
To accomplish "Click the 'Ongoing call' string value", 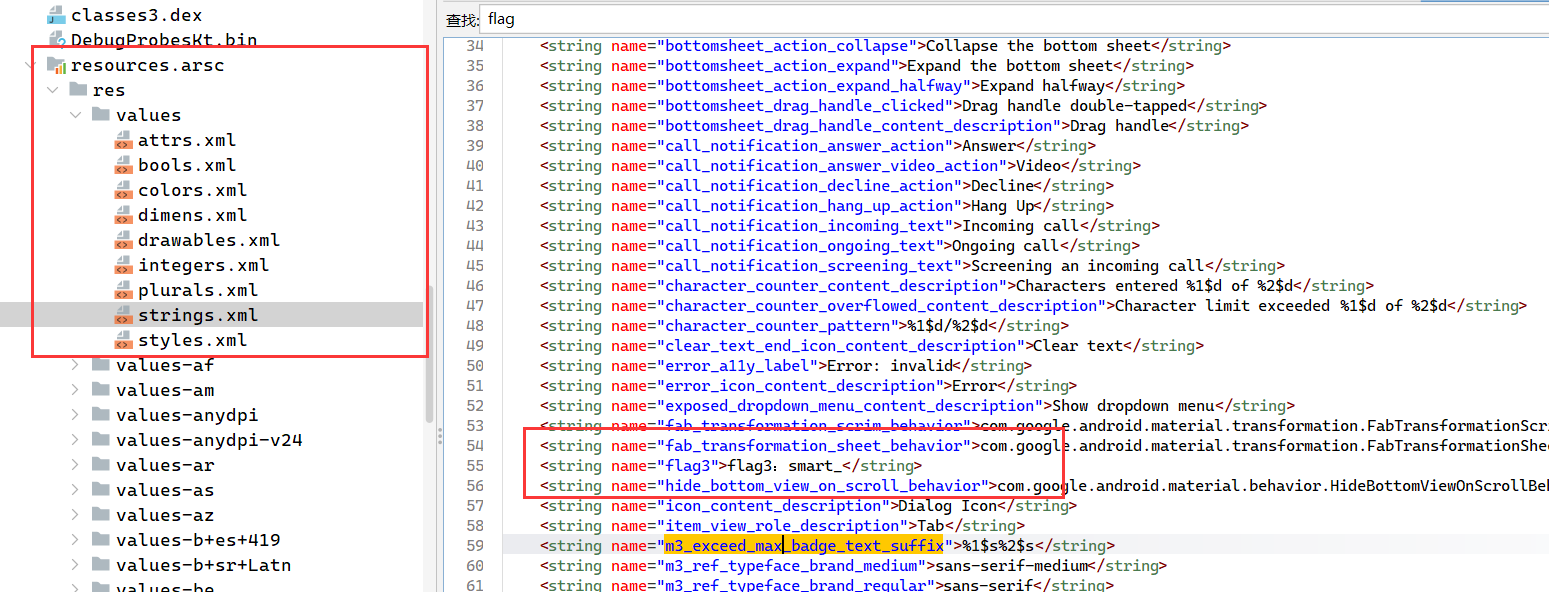I will [1002, 246].
